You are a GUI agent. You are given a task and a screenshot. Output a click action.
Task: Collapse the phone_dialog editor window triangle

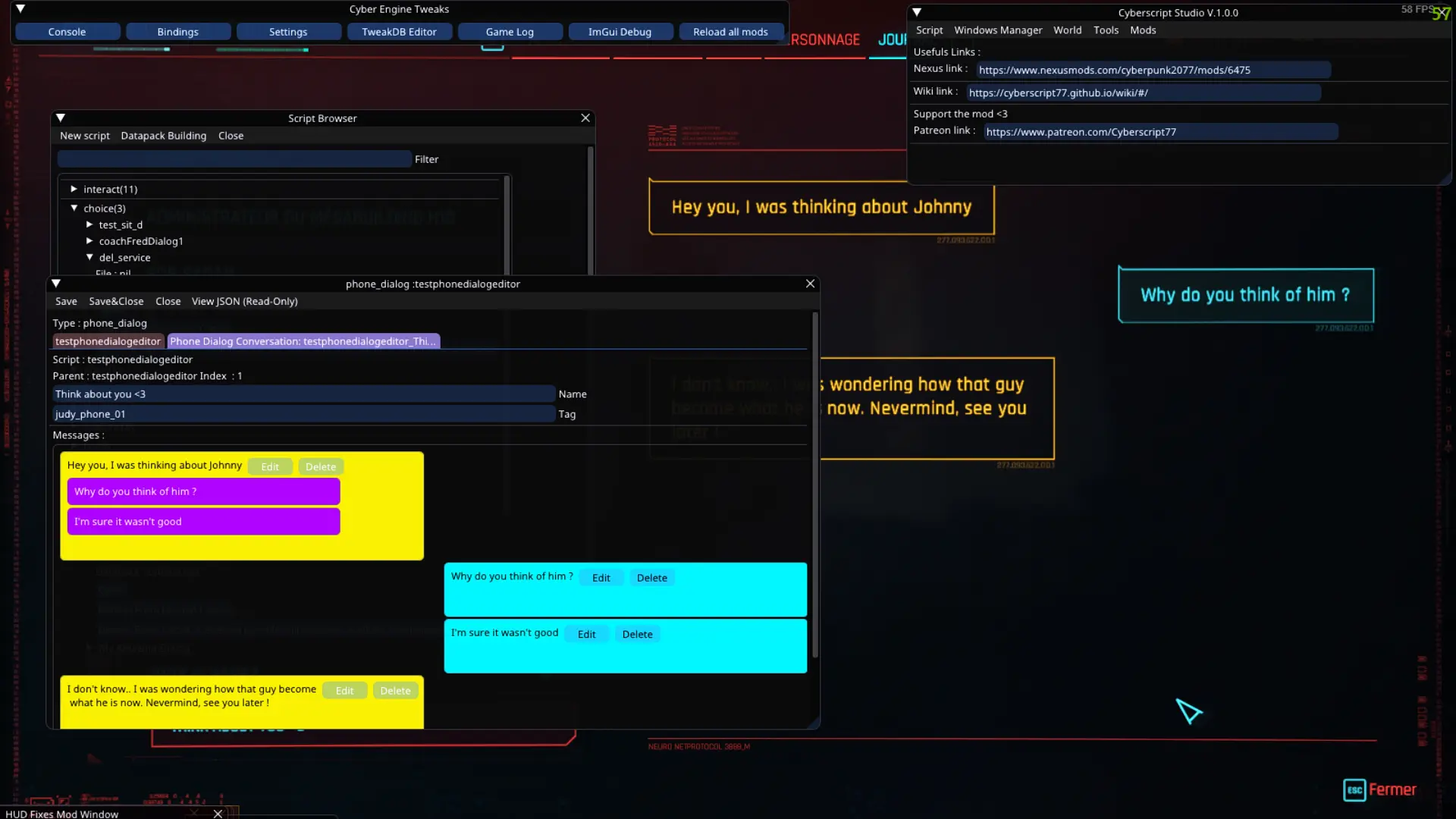(56, 284)
